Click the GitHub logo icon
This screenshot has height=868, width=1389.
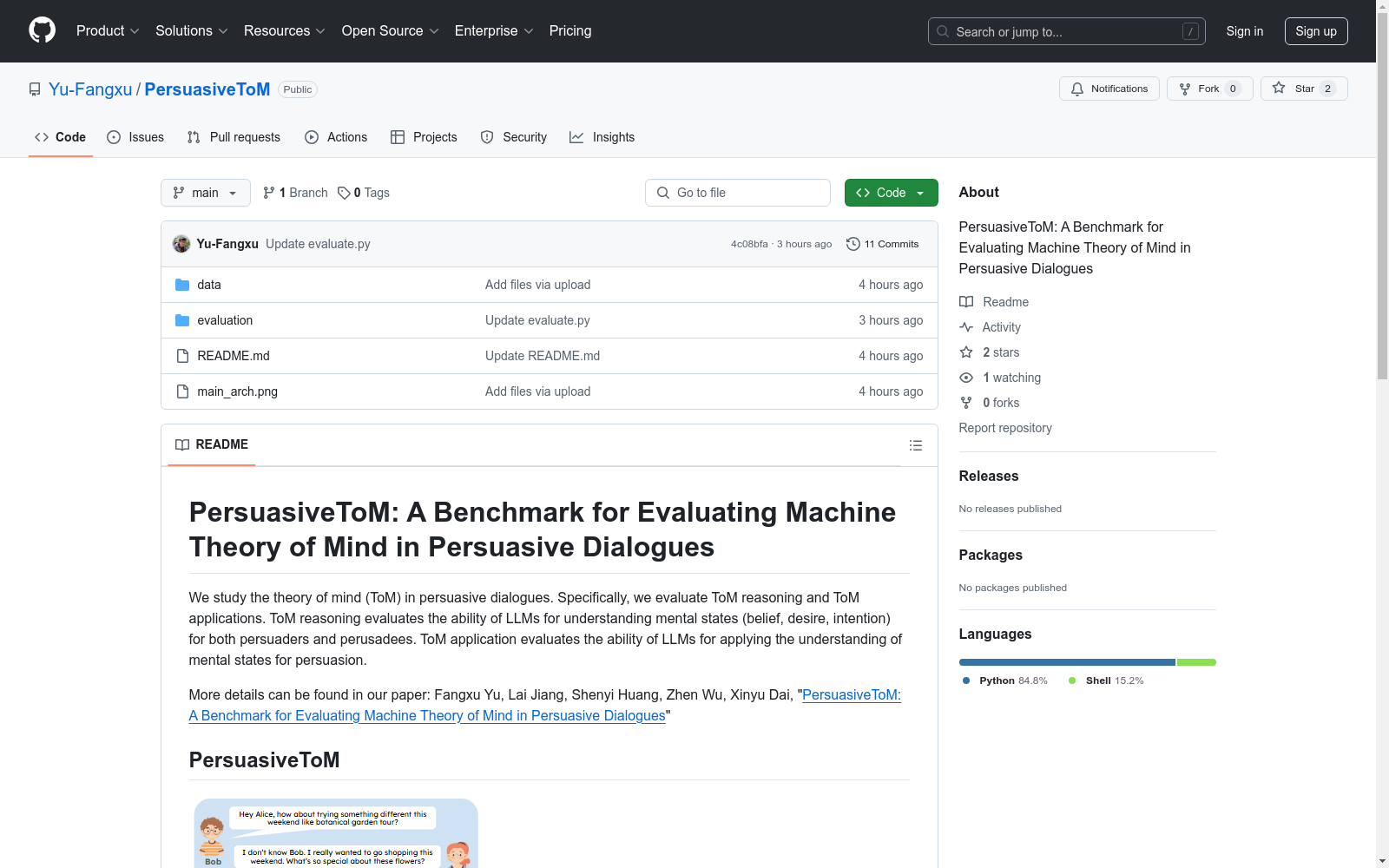click(x=42, y=30)
